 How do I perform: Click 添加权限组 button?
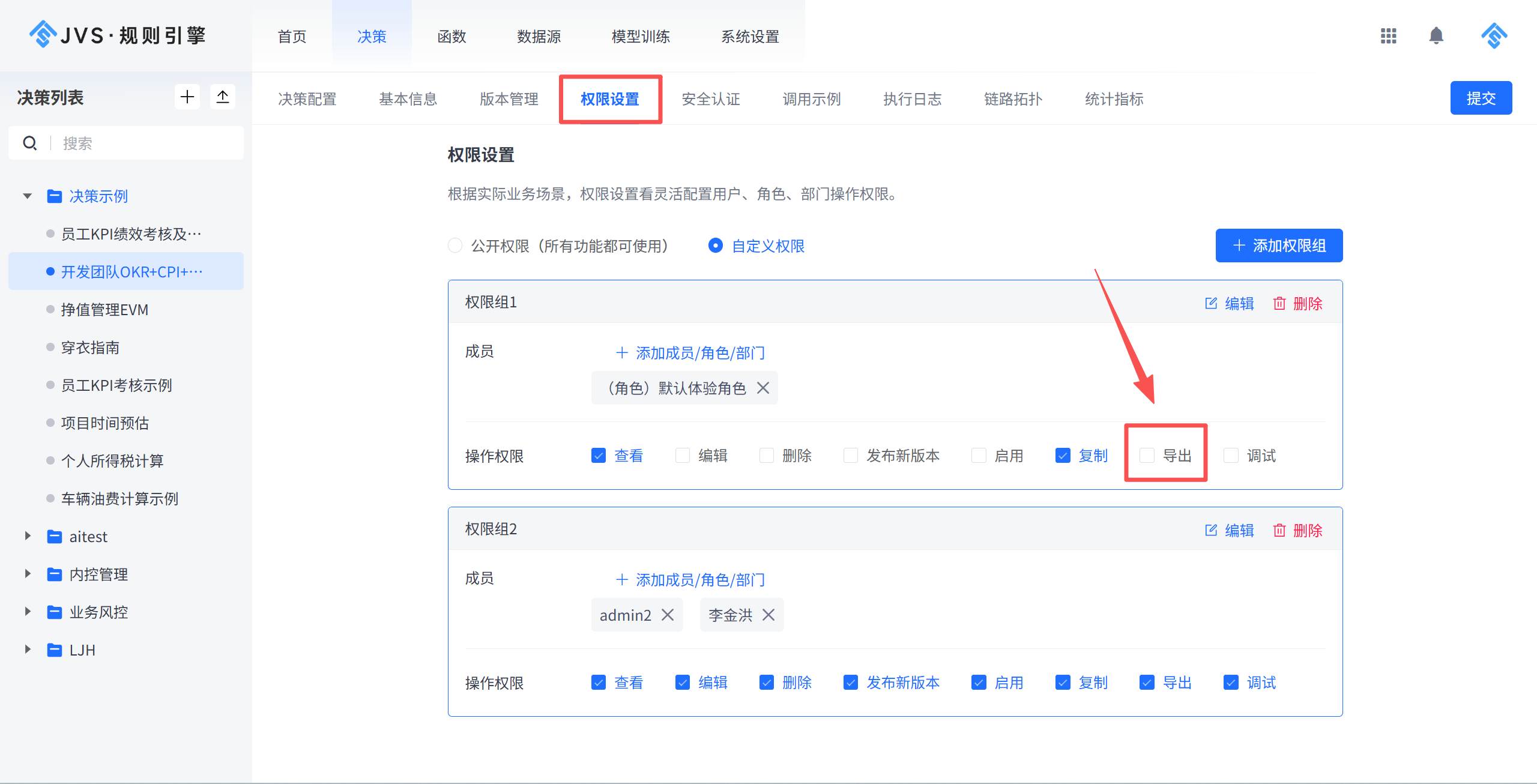click(x=1279, y=246)
